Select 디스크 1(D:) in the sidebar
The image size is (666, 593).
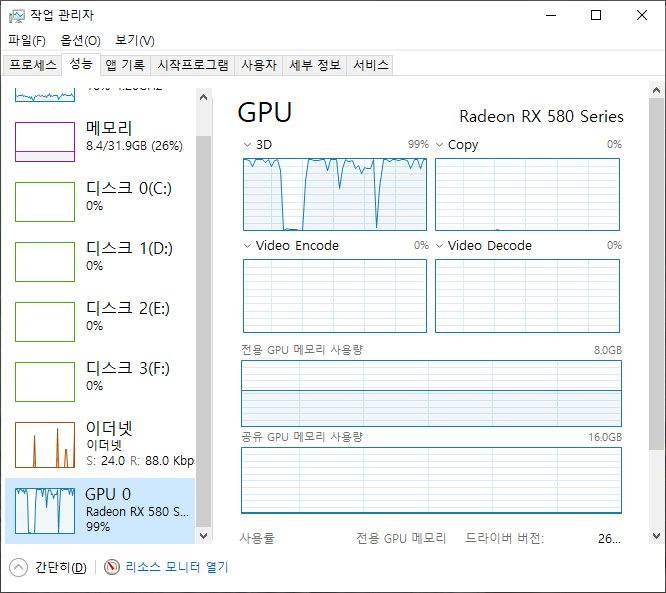coord(100,262)
